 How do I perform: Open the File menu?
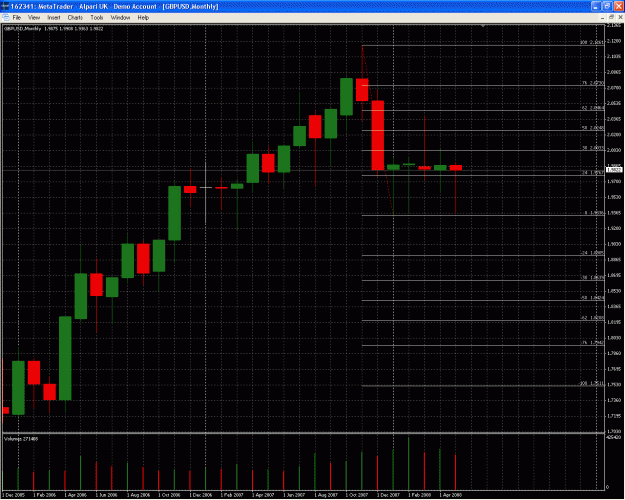[17, 18]
